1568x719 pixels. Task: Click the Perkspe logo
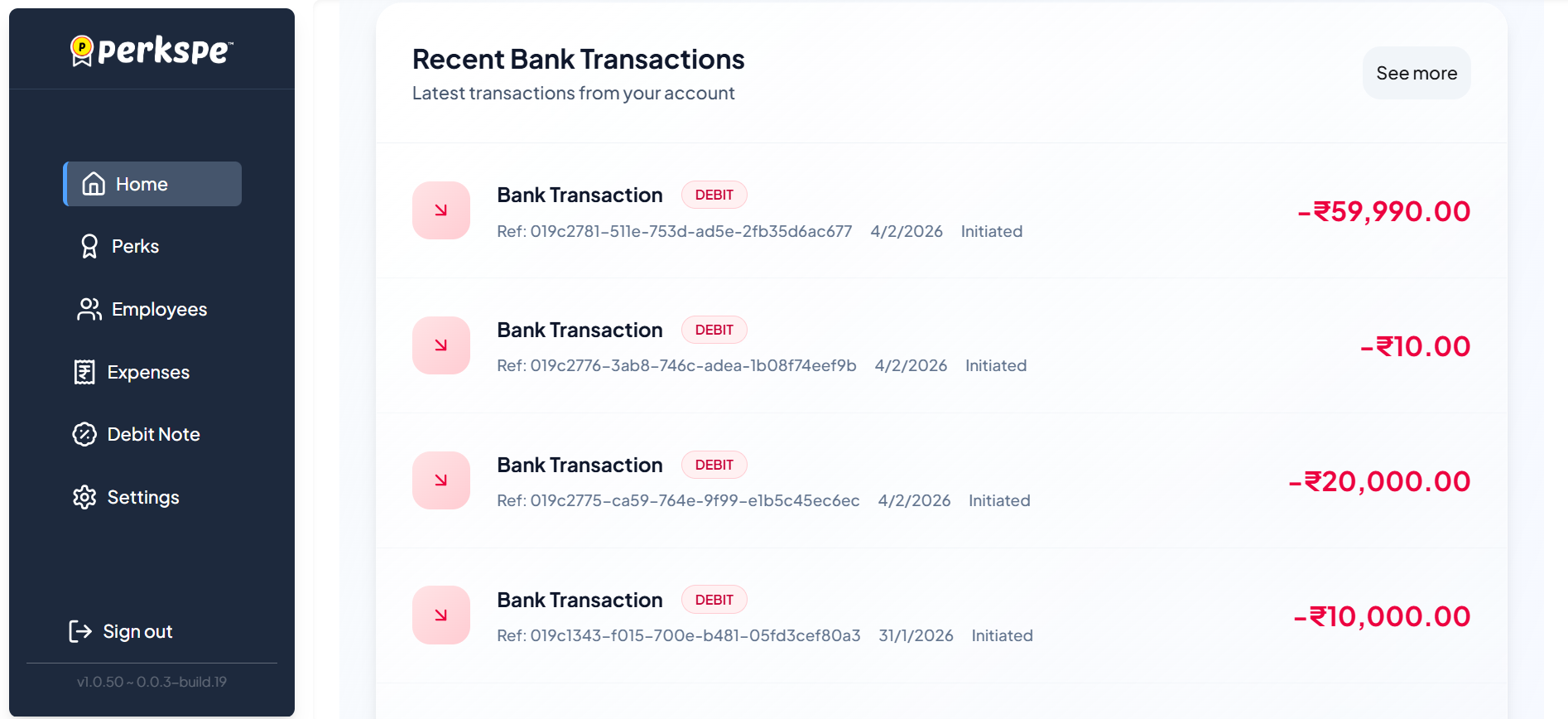coord(152,51)
